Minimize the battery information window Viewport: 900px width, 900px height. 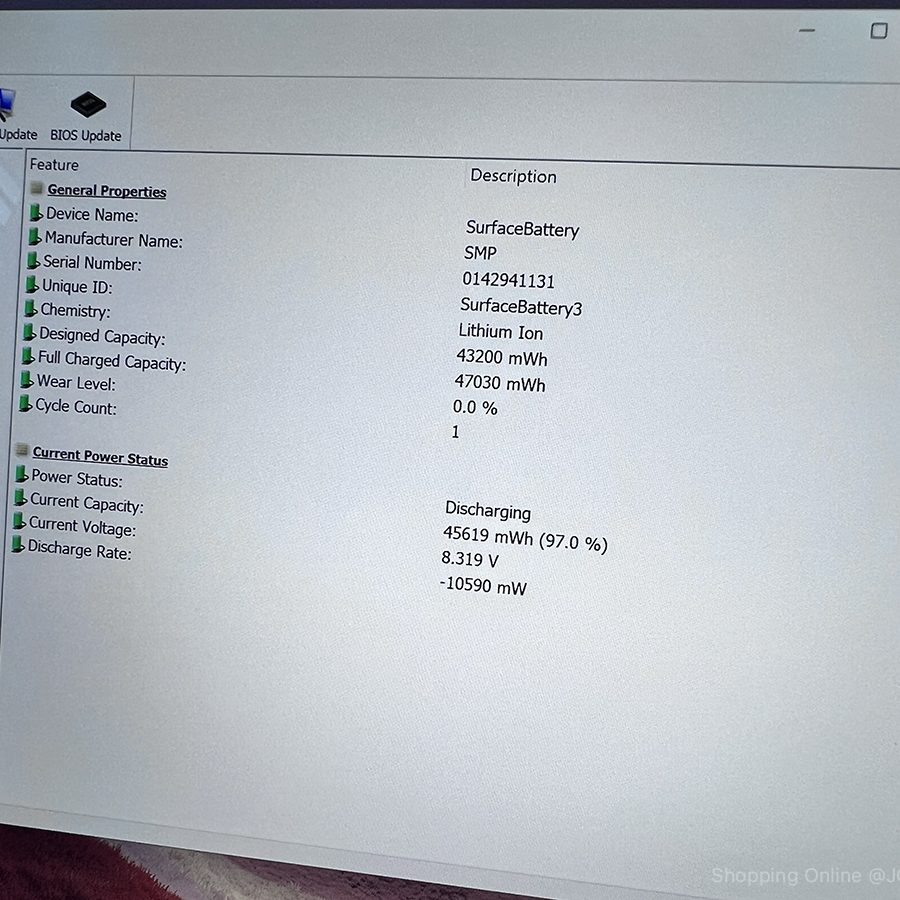(x=807, y=30)
